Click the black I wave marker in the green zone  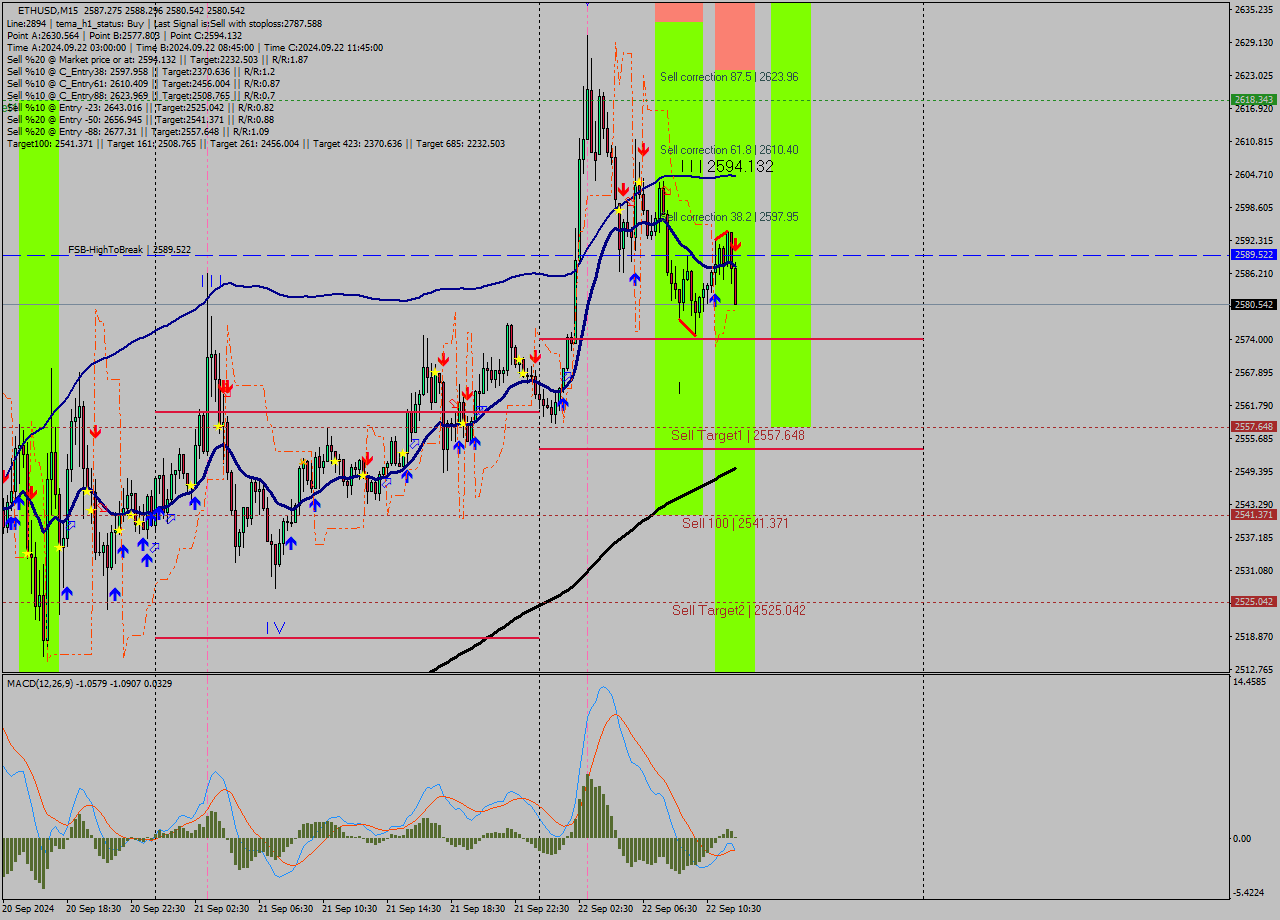679,387
